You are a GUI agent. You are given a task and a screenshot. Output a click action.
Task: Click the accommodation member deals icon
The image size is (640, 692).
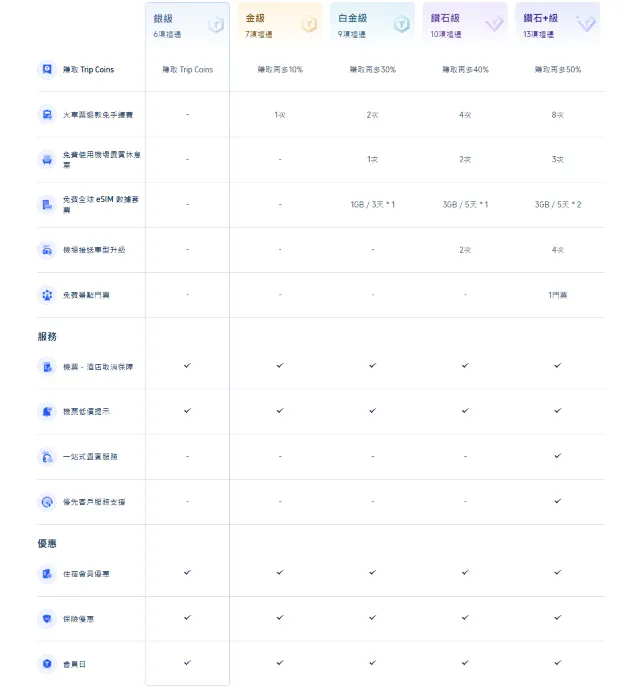coord(47,574)
